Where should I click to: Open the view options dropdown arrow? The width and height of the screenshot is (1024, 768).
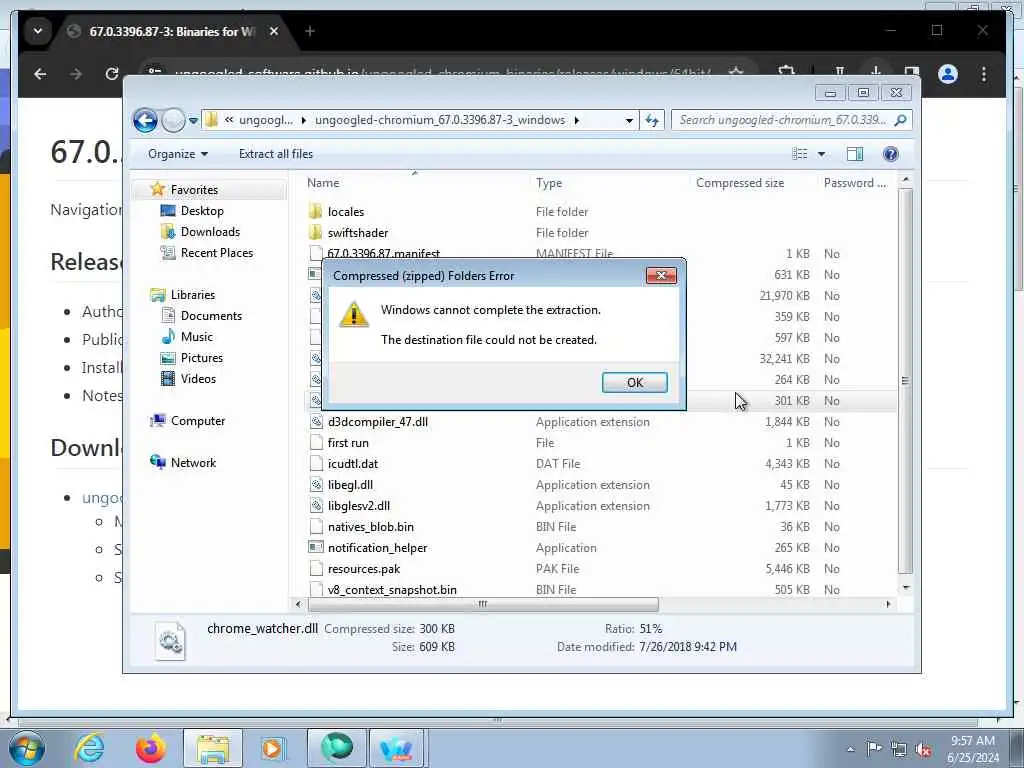coord(821,154)
